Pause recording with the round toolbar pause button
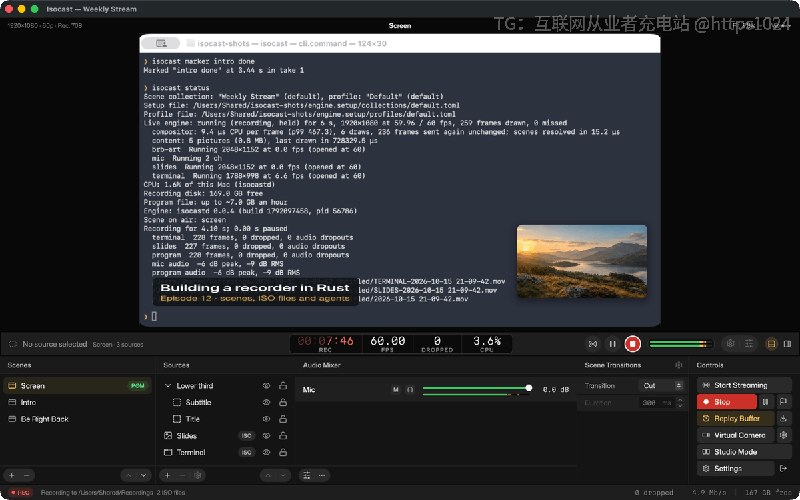The width and height of the screenshot is (800, 500). coord(612,344)
